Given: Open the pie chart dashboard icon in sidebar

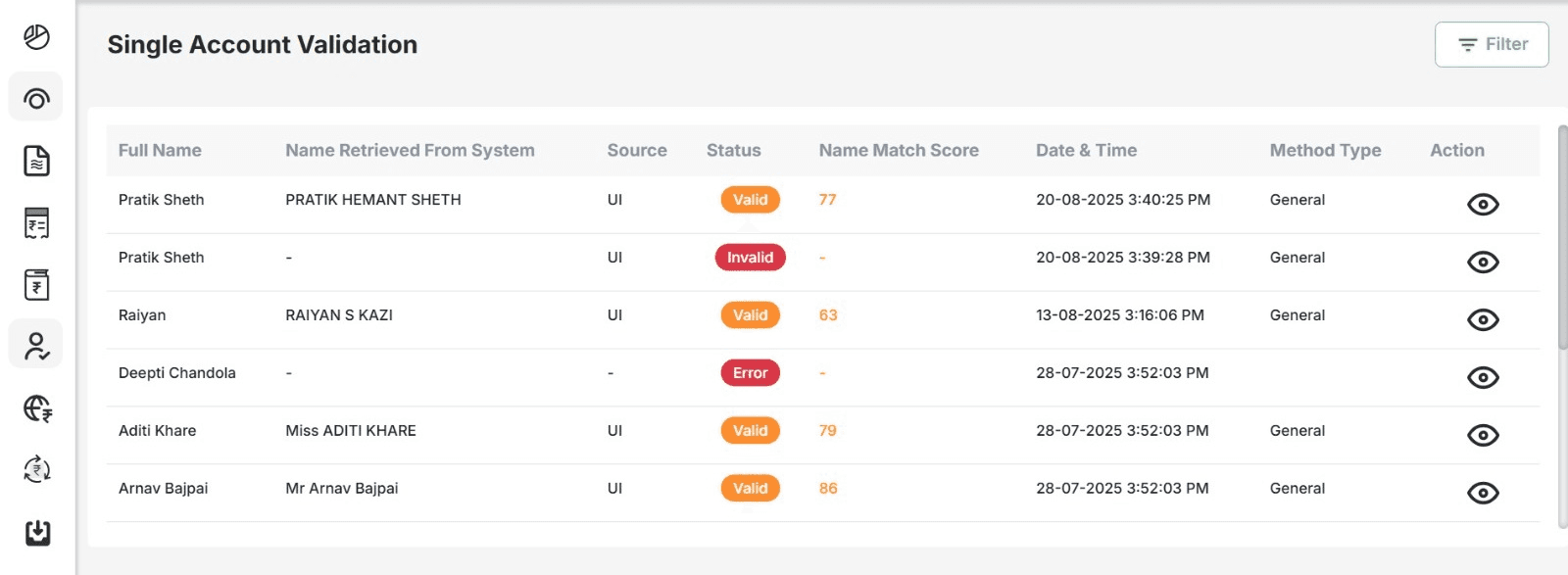Looking at the screenshot, I should coord(36,37).
